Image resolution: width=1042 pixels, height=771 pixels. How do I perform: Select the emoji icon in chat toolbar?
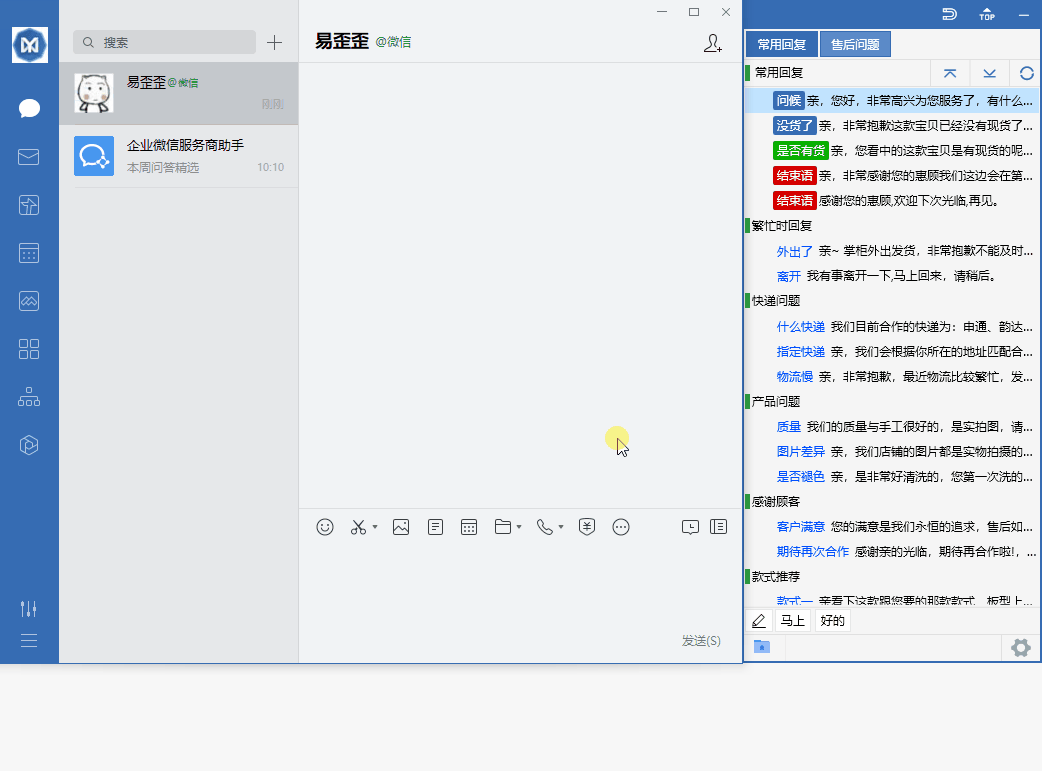point(324,526)
